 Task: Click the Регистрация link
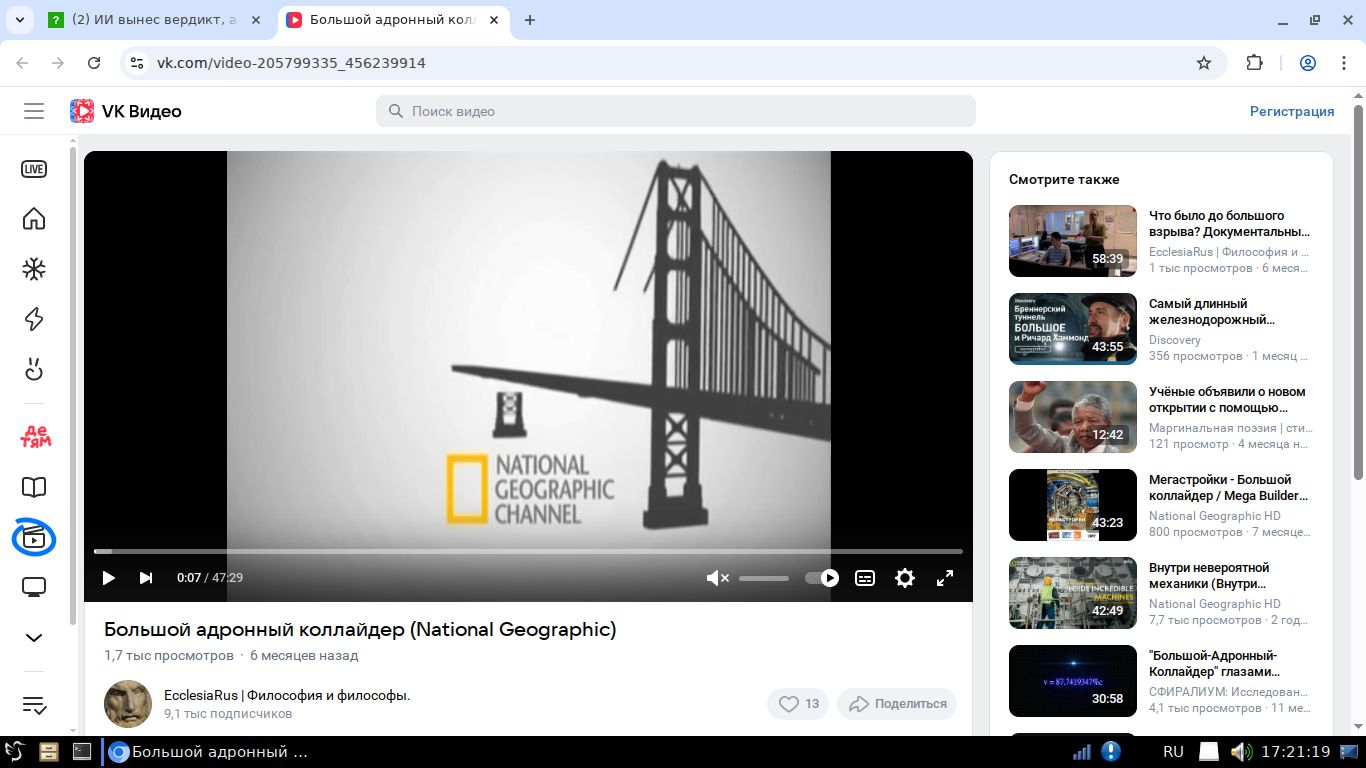[x=1291, y=111]
